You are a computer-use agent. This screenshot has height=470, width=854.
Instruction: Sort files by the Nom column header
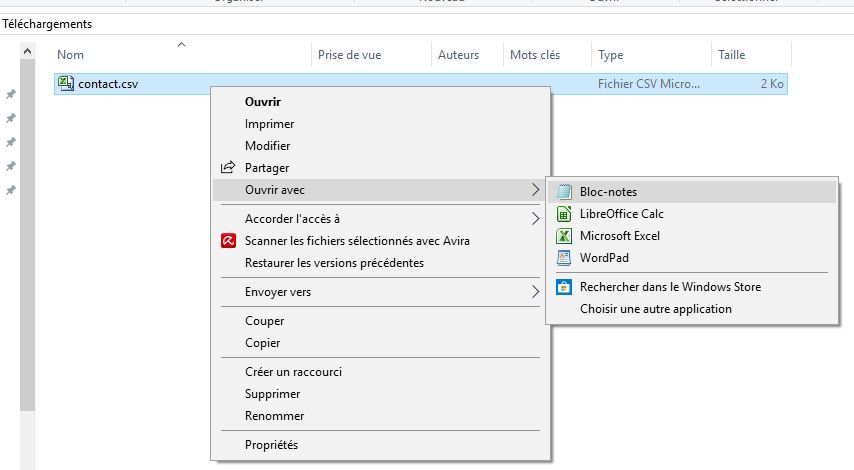coord(71,55)
